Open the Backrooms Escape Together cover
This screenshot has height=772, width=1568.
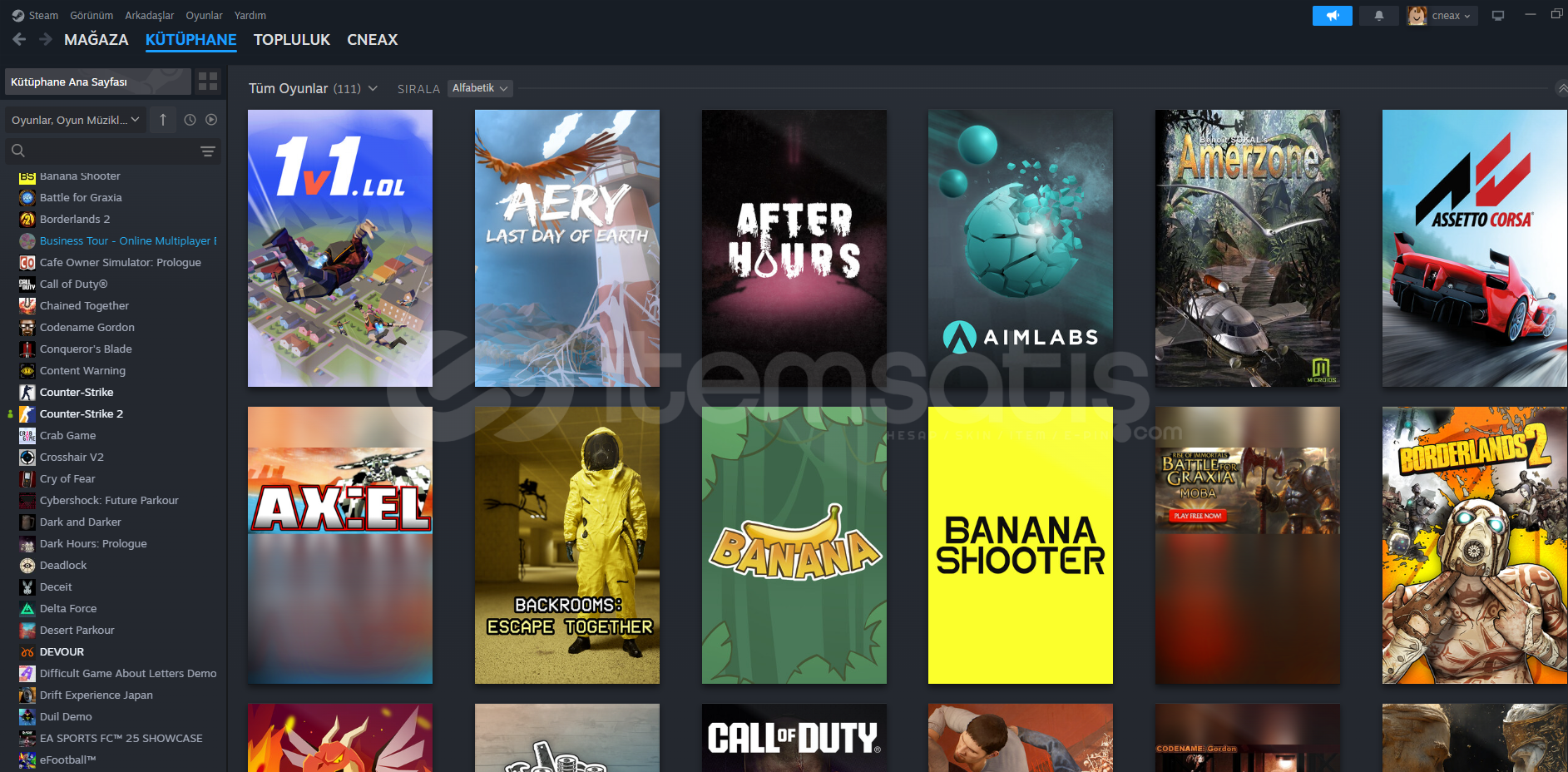567,545
